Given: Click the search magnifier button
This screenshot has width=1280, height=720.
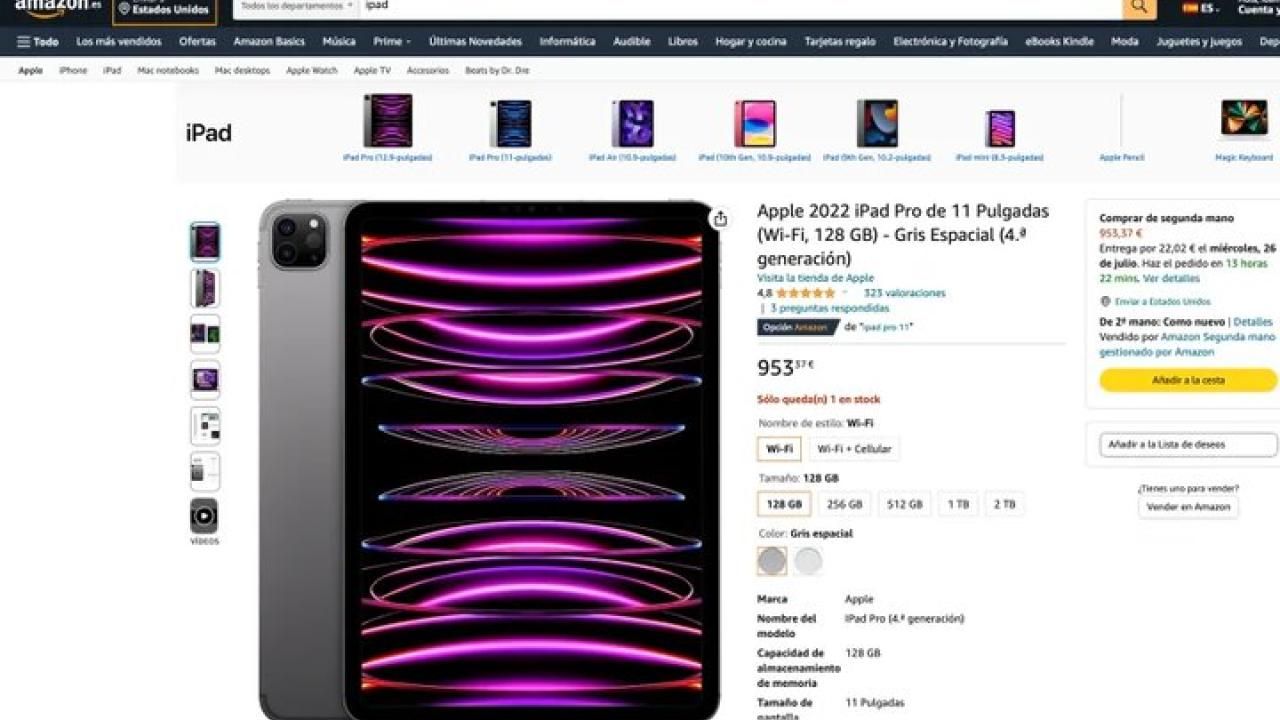Looking at the screenshot, I should (1139, 7).
